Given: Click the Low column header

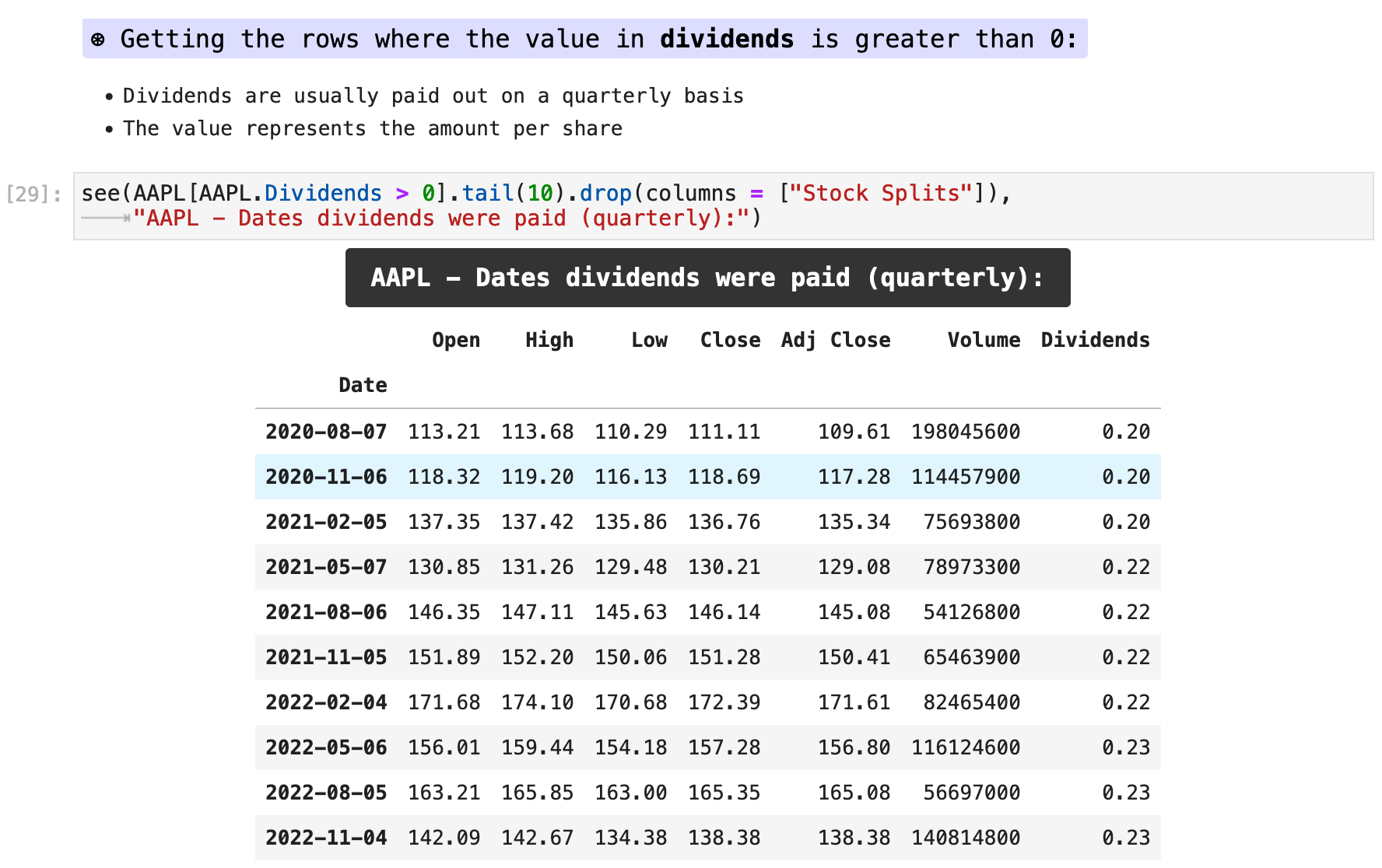Looking at the screenshot, I should tap(649, 340).
